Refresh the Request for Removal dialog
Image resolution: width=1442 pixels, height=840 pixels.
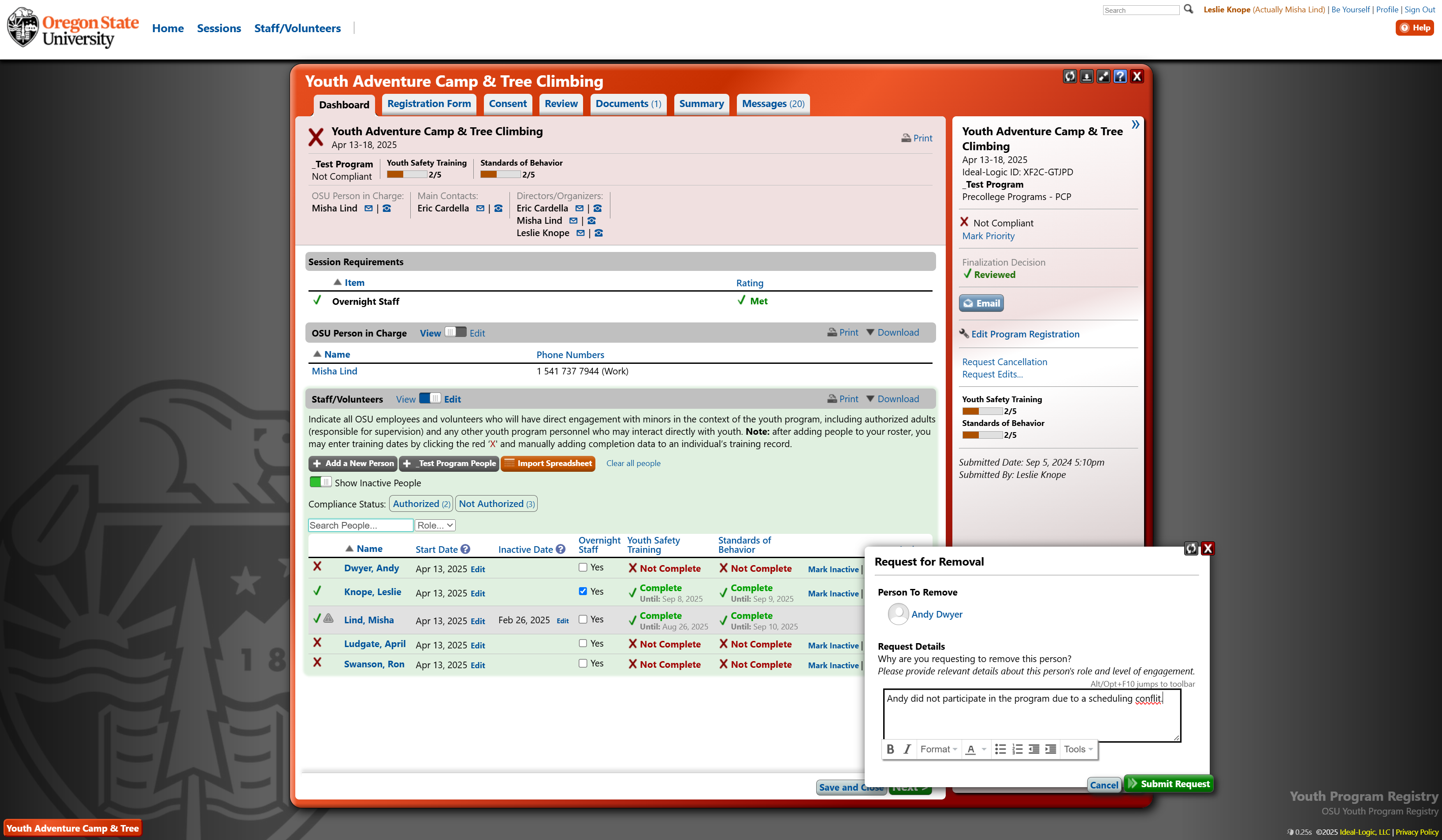[1191, 548]
